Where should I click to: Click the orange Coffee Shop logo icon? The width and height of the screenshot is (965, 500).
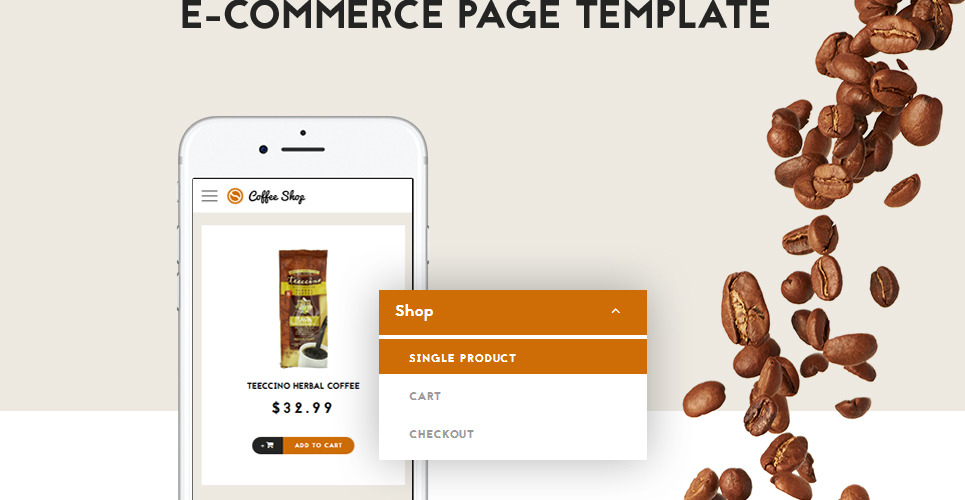coord(234,196)
